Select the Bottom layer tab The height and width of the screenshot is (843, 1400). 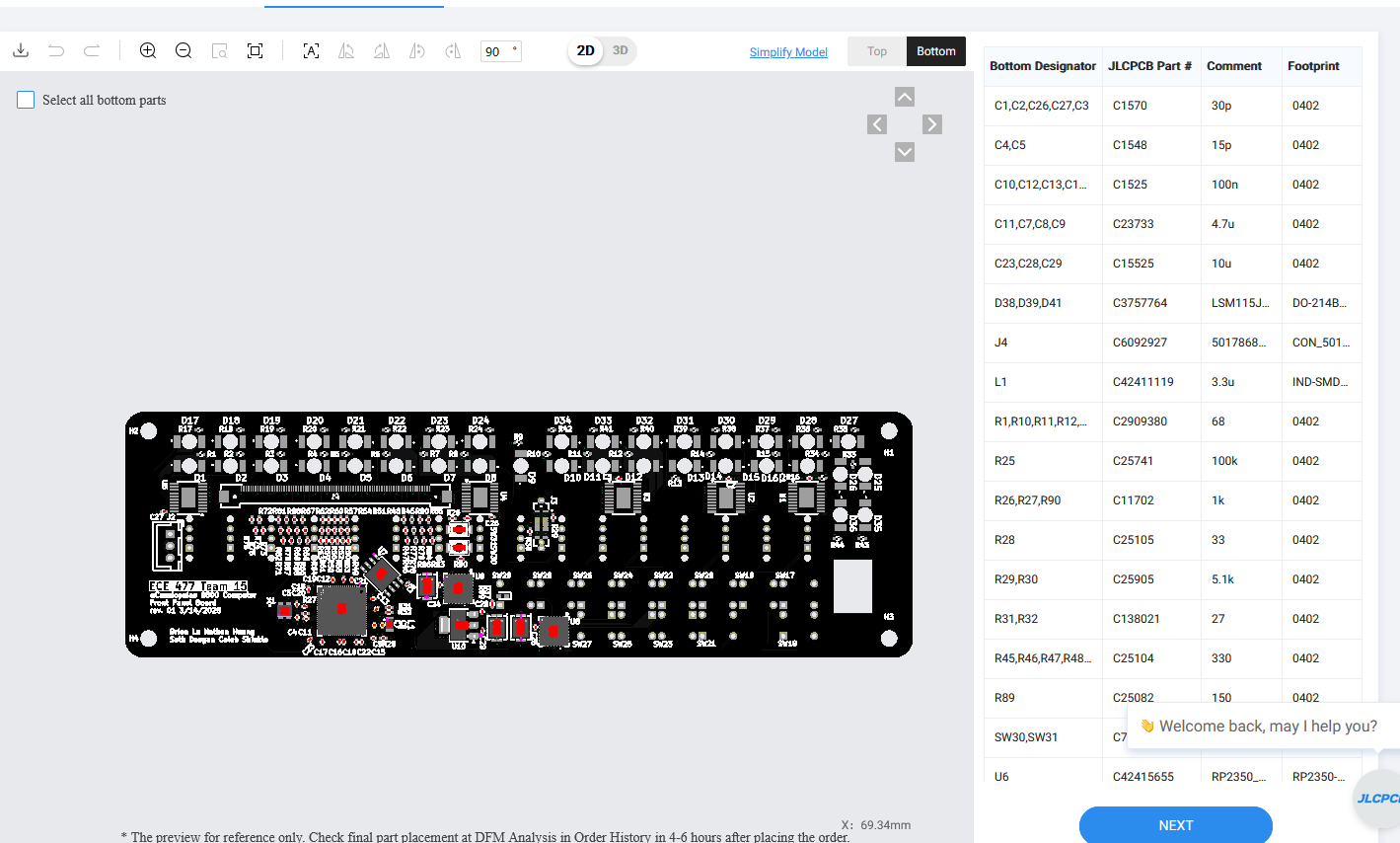point(935,51)
